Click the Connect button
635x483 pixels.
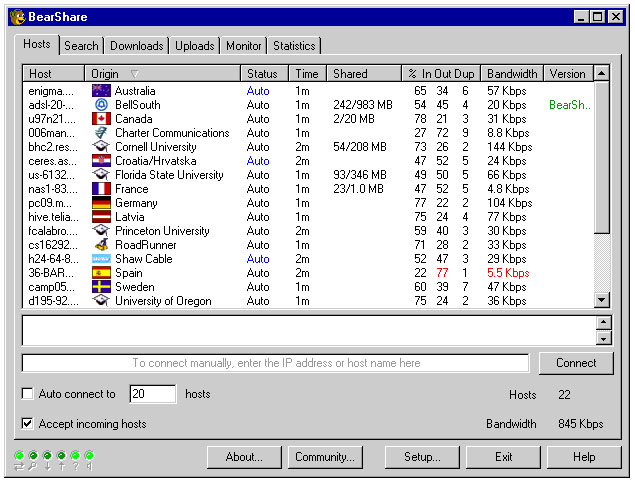[576, 363]
